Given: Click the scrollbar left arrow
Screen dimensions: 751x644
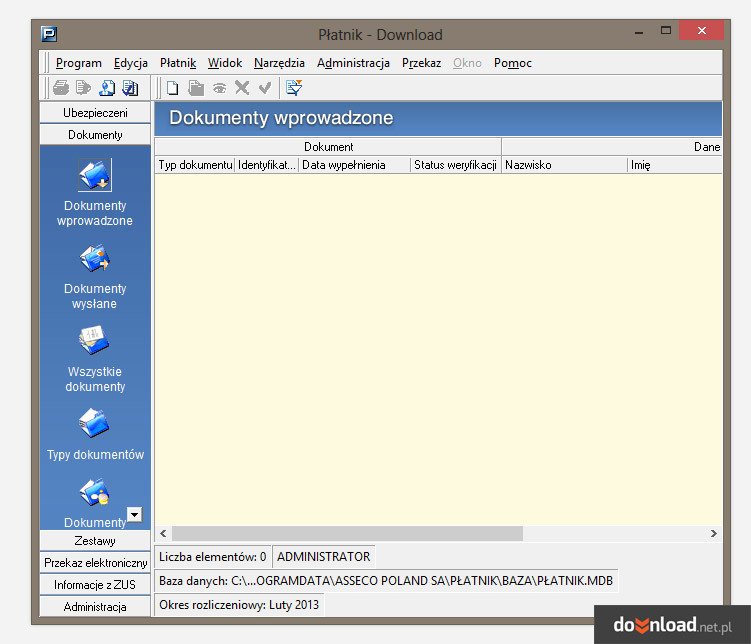Looking at the screenshot, I should pos(163,533).
